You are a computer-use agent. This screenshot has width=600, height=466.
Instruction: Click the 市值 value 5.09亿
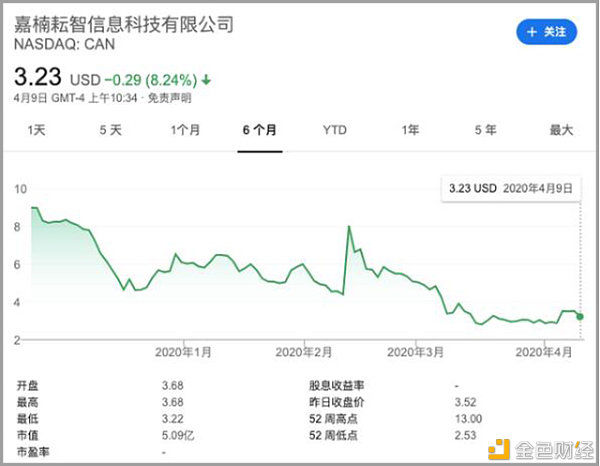(178, 435)
